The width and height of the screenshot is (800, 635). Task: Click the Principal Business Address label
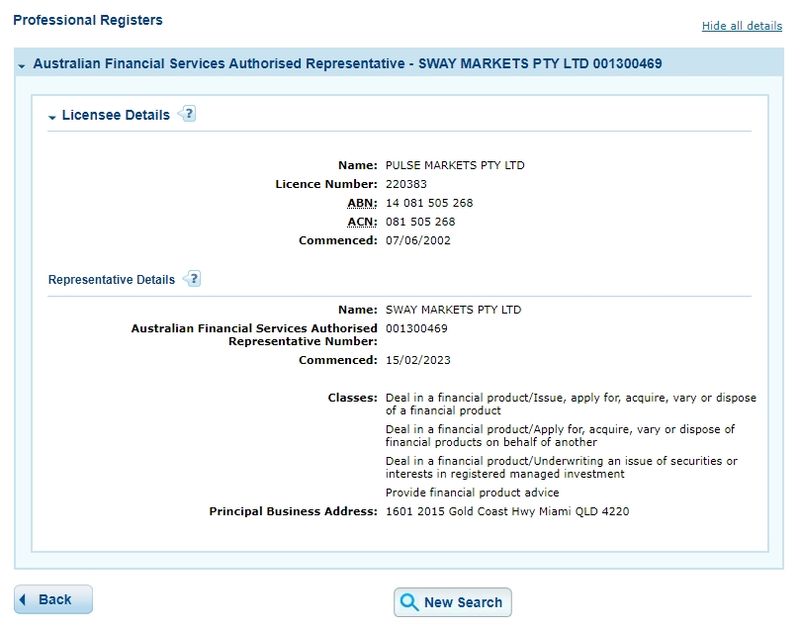click(x=293, y=512)
